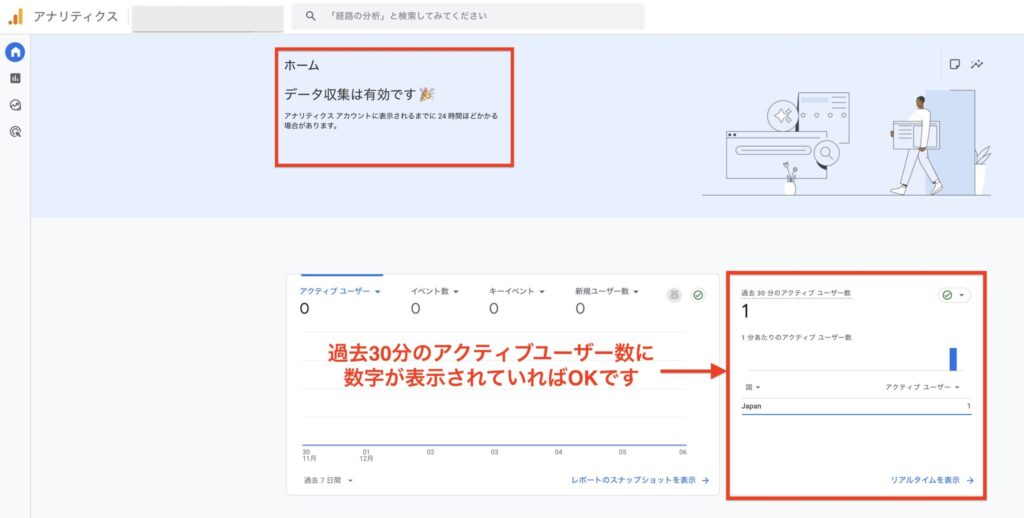Open the レポートのスナップショットを表示 link

(639, 480)
